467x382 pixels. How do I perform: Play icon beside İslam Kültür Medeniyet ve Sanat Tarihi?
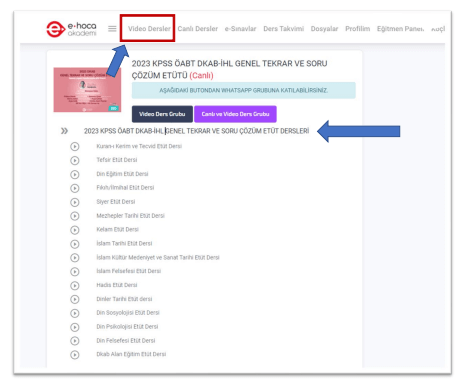tap(75, 258)
